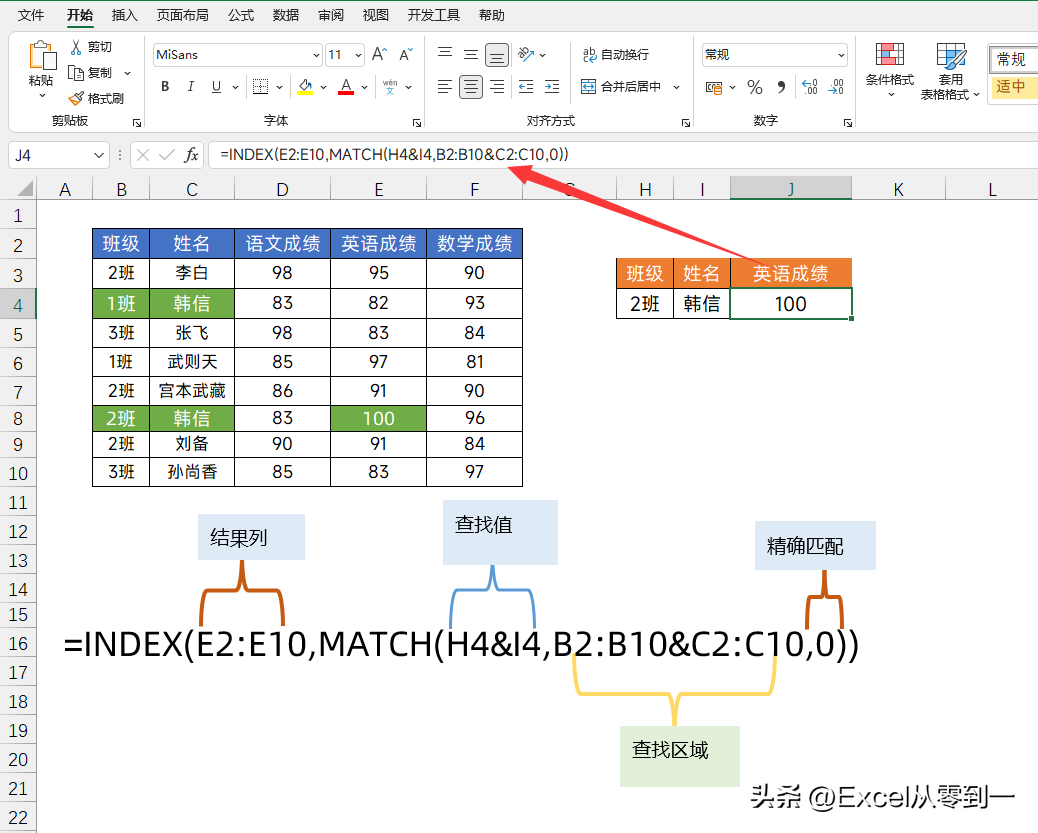Open the 文件 menu
Viewport: 1038px width, 833px height.
[x=31, y=15]
